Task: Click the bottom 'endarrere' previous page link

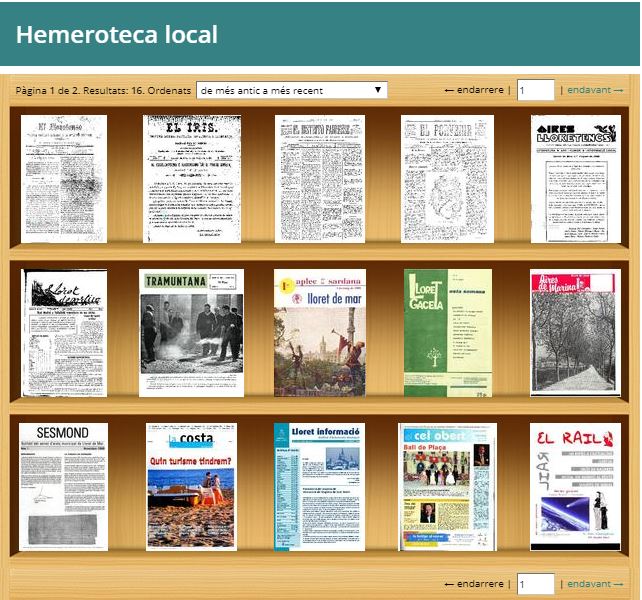Action: click(x=474, y=584)
